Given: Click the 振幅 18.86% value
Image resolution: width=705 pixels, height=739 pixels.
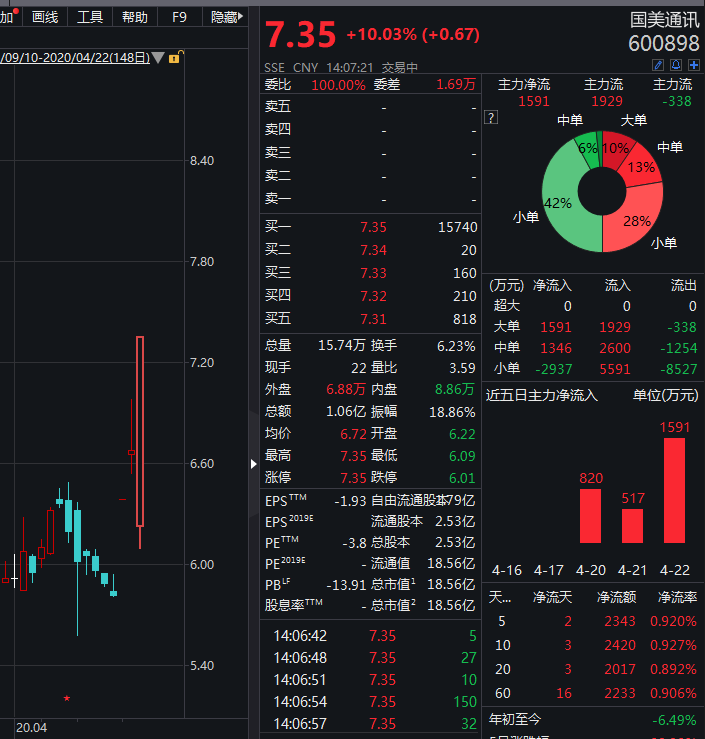Looking at the screenshot, I should tap(452, 412).
